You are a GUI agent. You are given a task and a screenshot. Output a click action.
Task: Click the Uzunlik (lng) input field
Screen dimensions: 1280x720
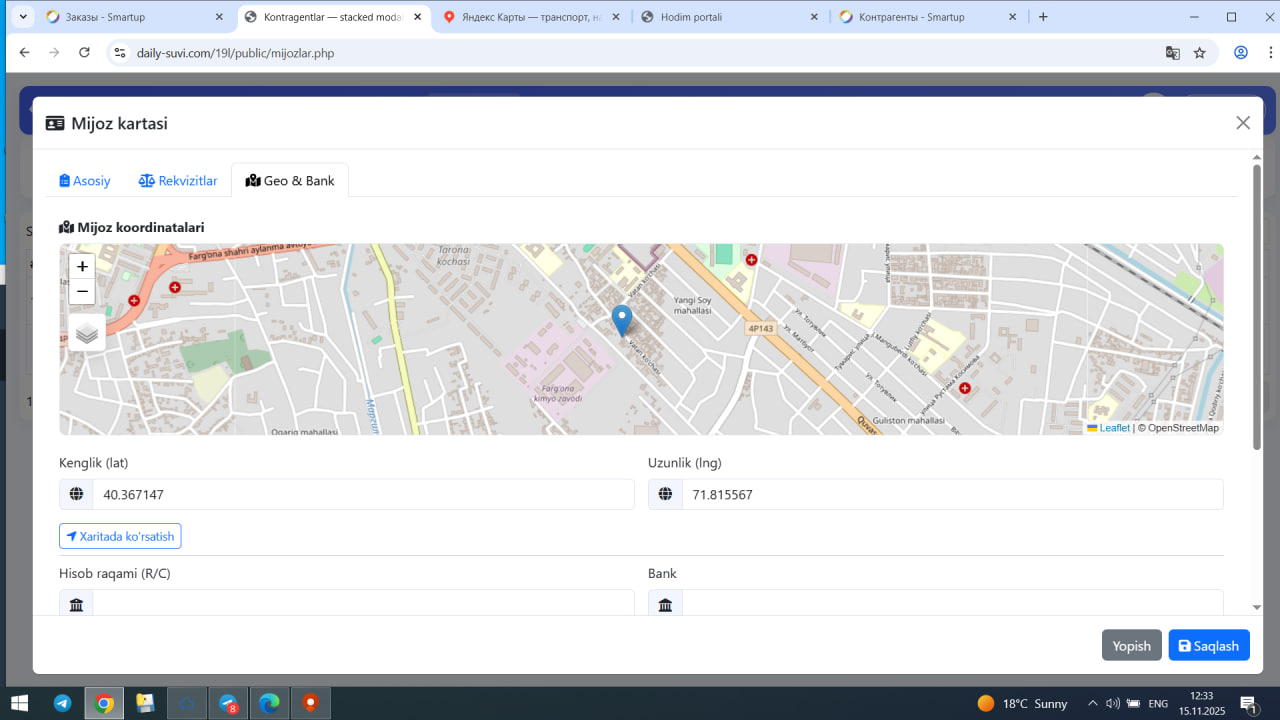pos(951,495)
